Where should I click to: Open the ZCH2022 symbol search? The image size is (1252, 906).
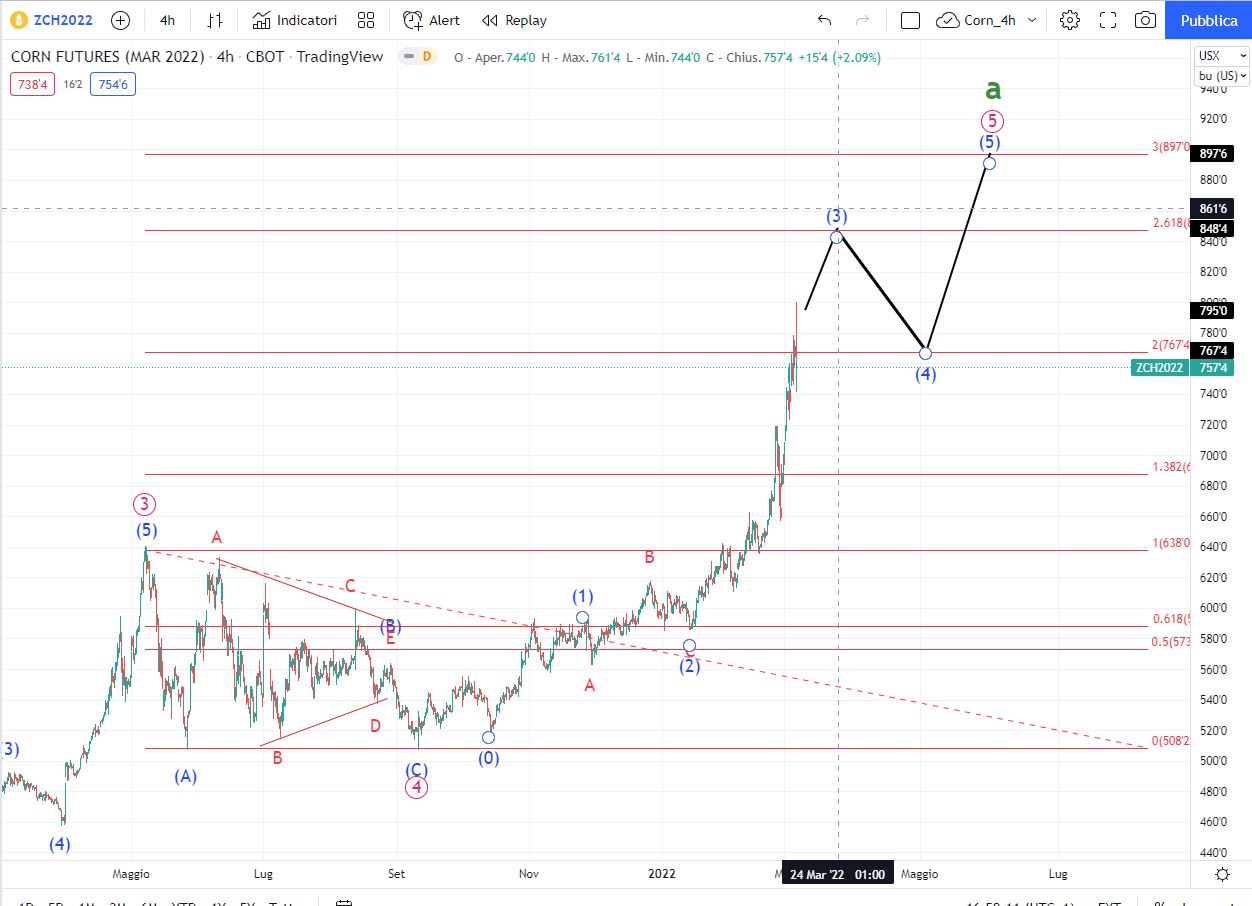coord(52,20)
